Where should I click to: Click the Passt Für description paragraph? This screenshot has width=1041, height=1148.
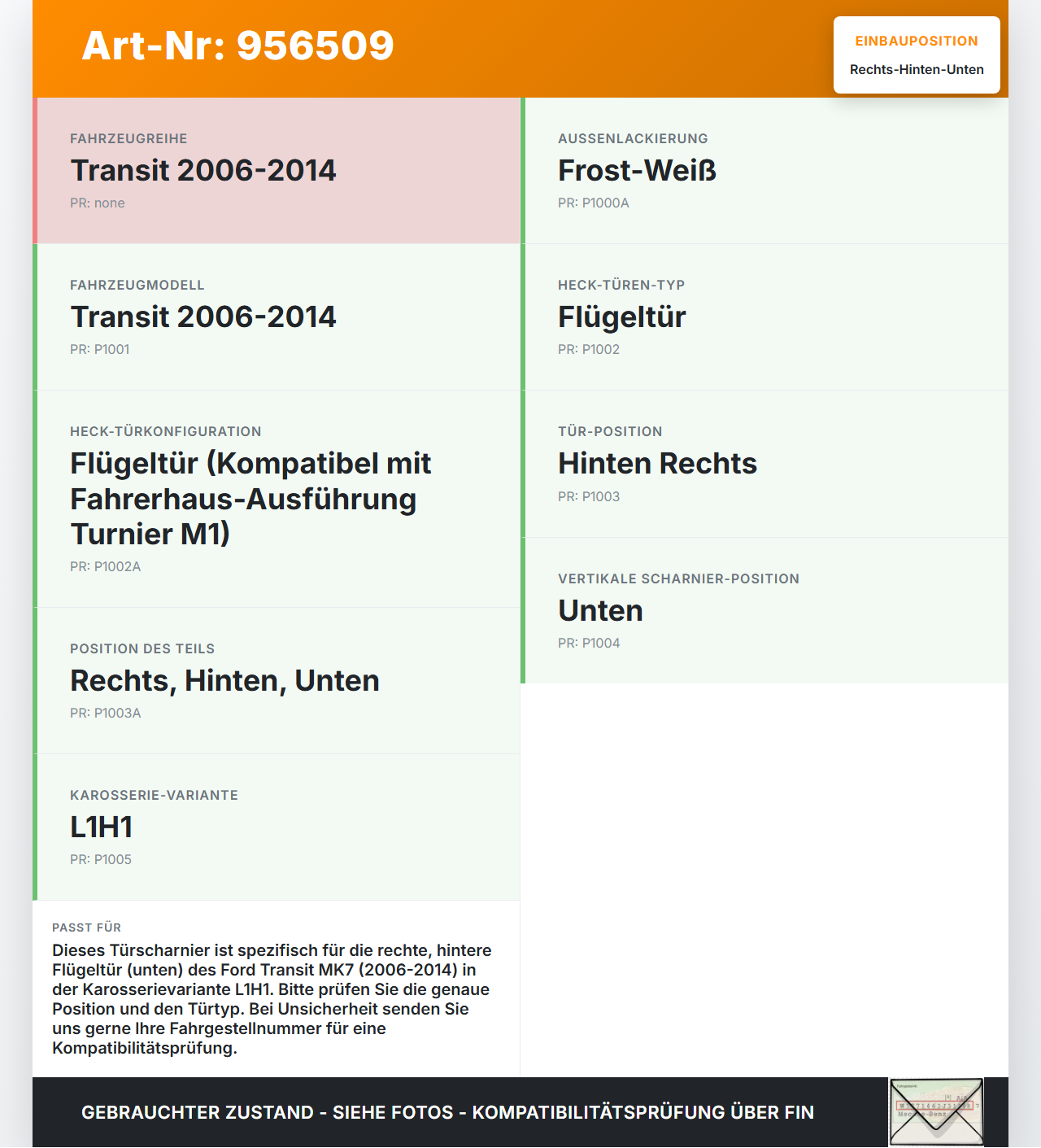272,999
